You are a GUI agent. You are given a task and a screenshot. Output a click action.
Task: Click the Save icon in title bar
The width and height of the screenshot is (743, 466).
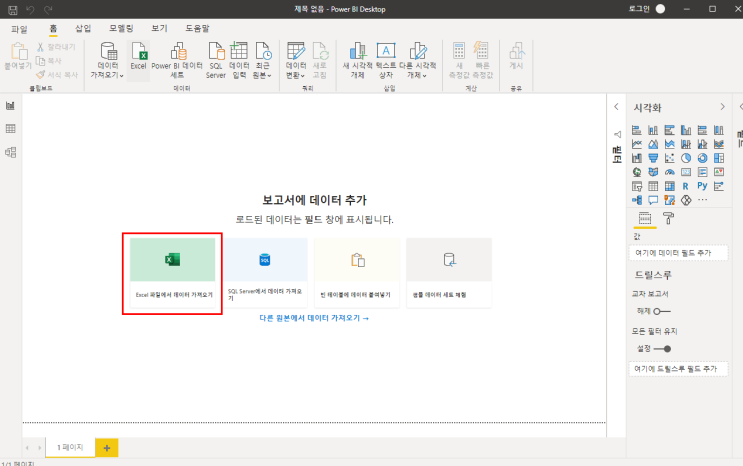pyautogui.click(x=13, y=9)
